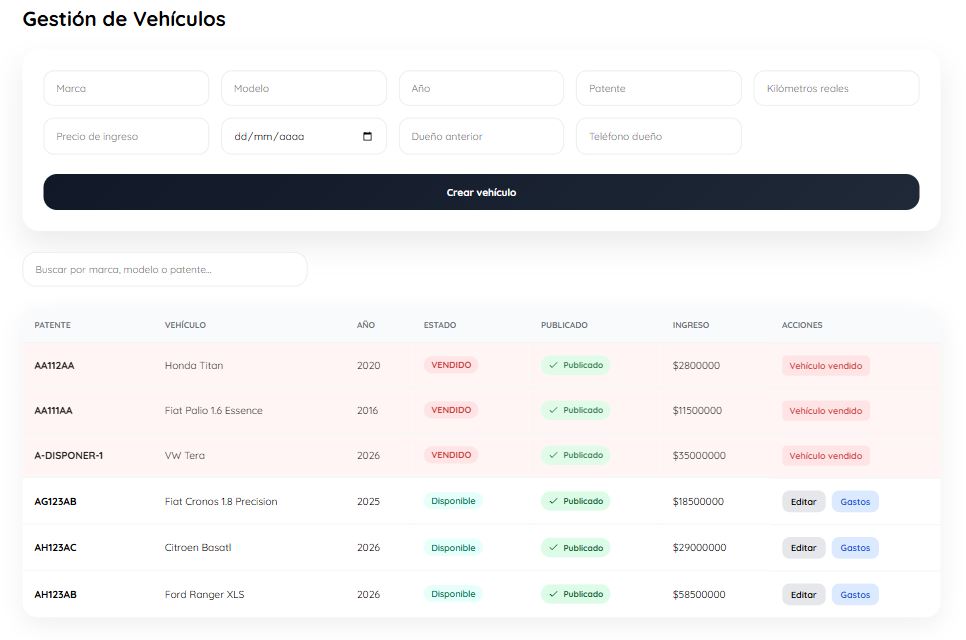This screenshot has width=966, height=640.
Task: Click the green checkmark in Honda Titan's Publicado badge
Action: click(554, 365)
